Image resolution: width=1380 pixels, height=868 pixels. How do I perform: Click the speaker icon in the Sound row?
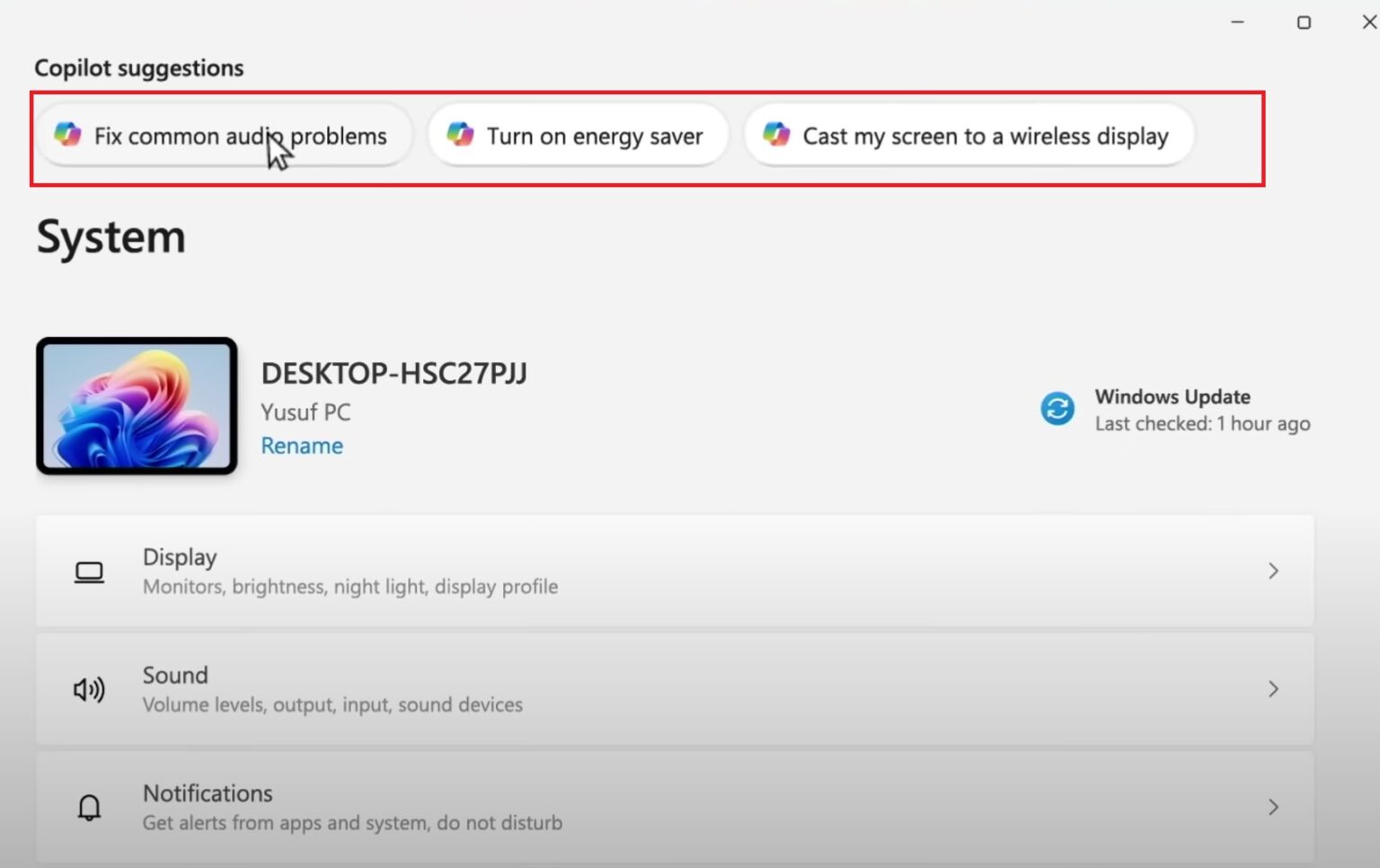[x=89, y=689]
